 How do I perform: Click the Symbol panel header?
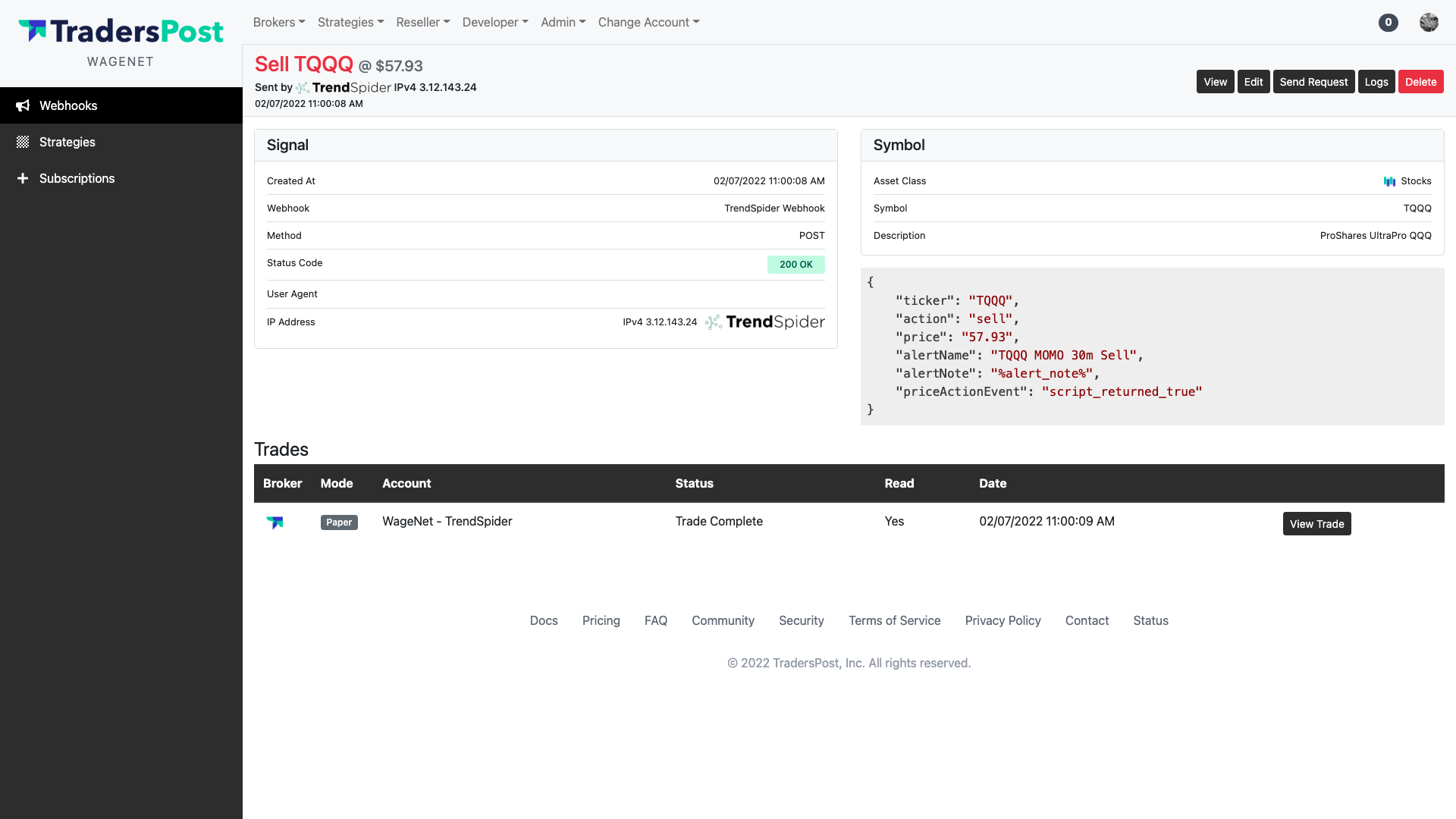pos(1152,145)
